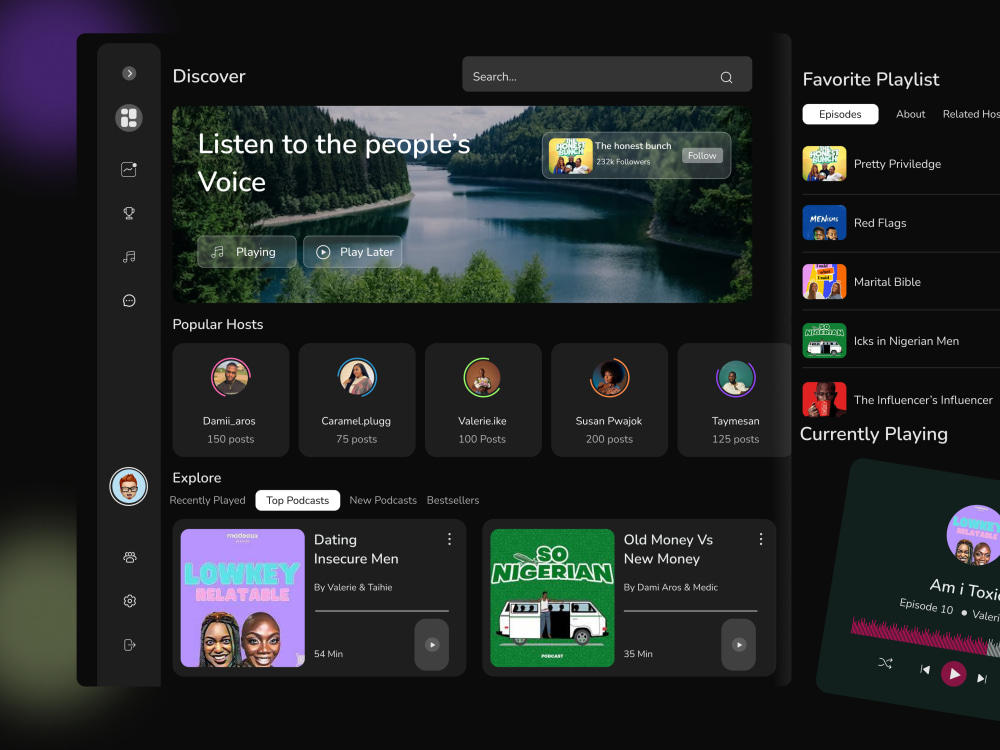Open Lowkey Relatable podcast cover
The width and height of the screenshot is (1000, 750).
pos(242,598)
